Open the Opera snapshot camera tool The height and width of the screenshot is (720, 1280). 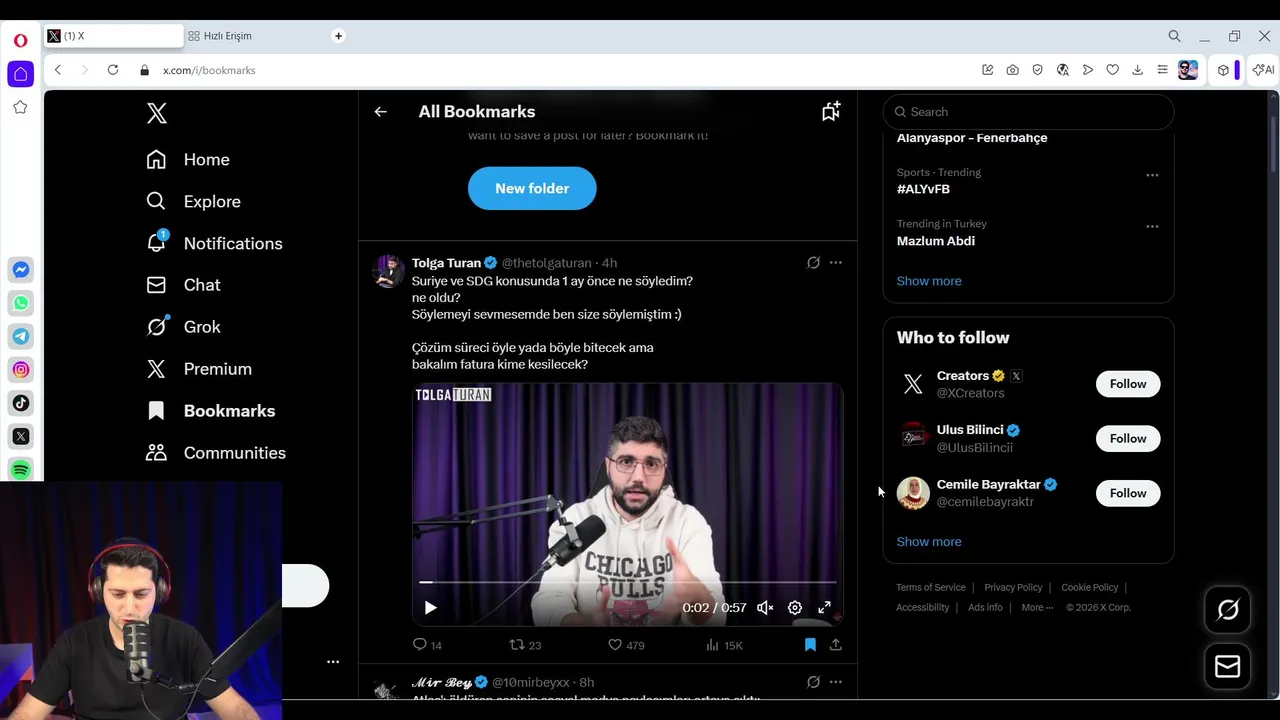click(1013, 70)
